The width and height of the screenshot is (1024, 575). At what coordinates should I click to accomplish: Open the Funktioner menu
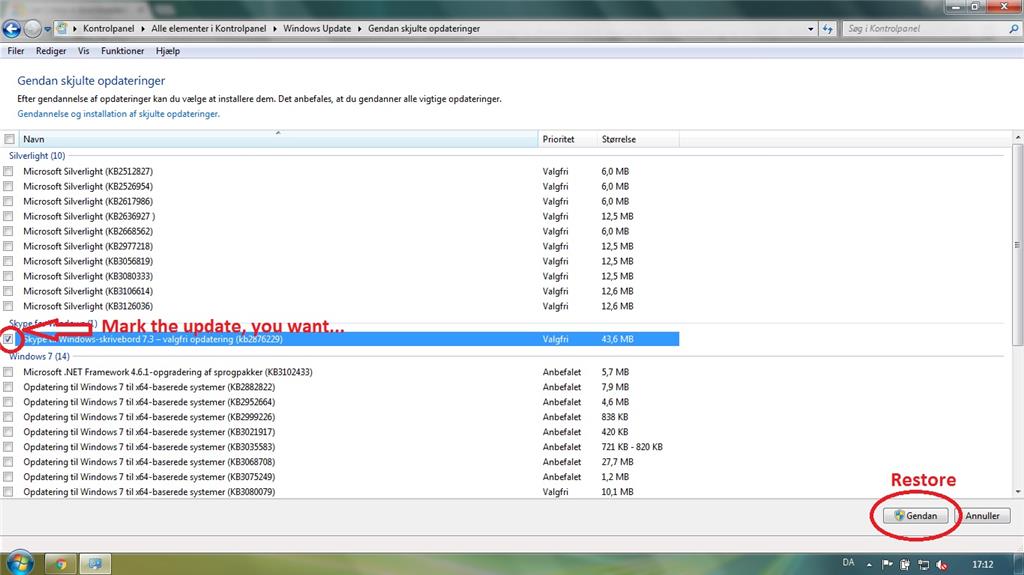(x=122, y=51)
